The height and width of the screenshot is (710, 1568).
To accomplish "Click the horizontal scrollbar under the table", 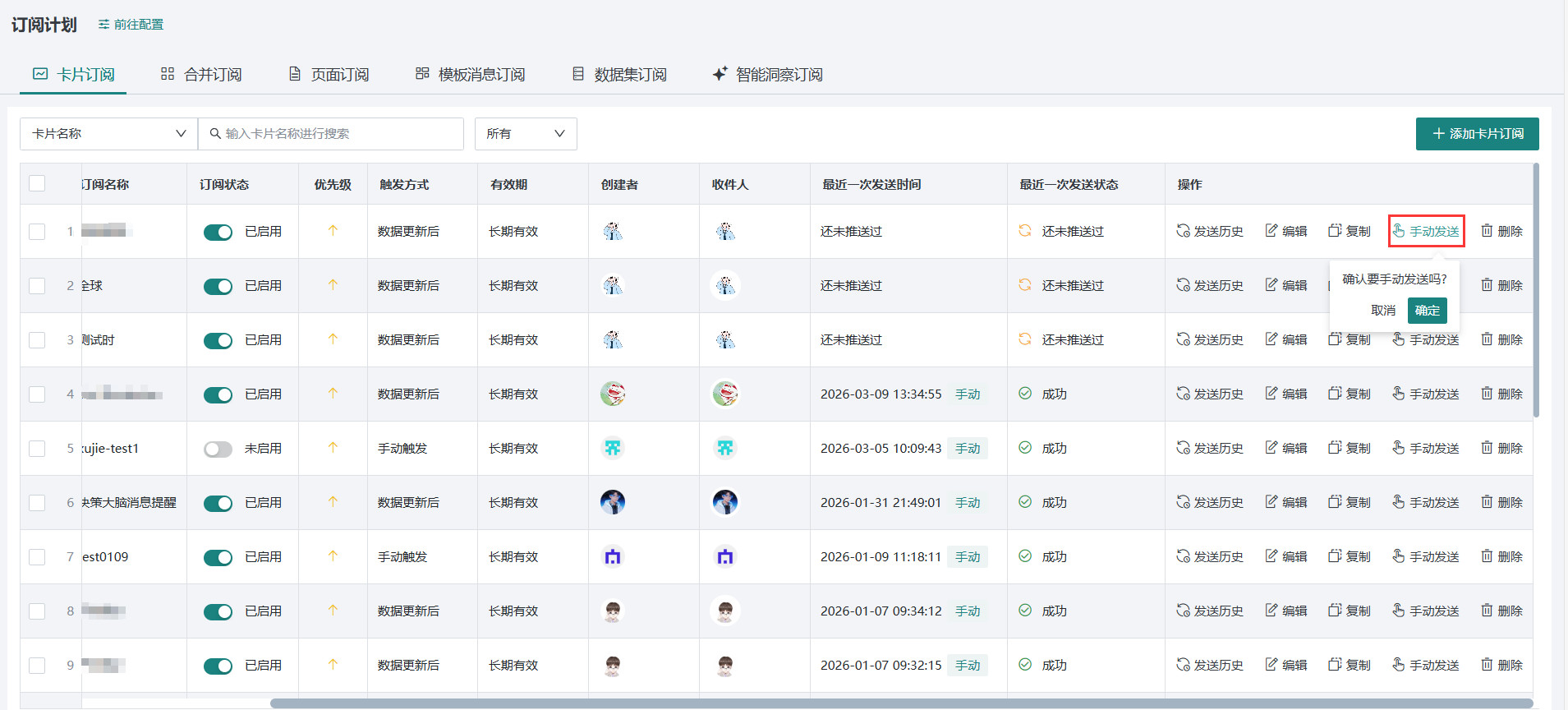I will click(901, 703).
